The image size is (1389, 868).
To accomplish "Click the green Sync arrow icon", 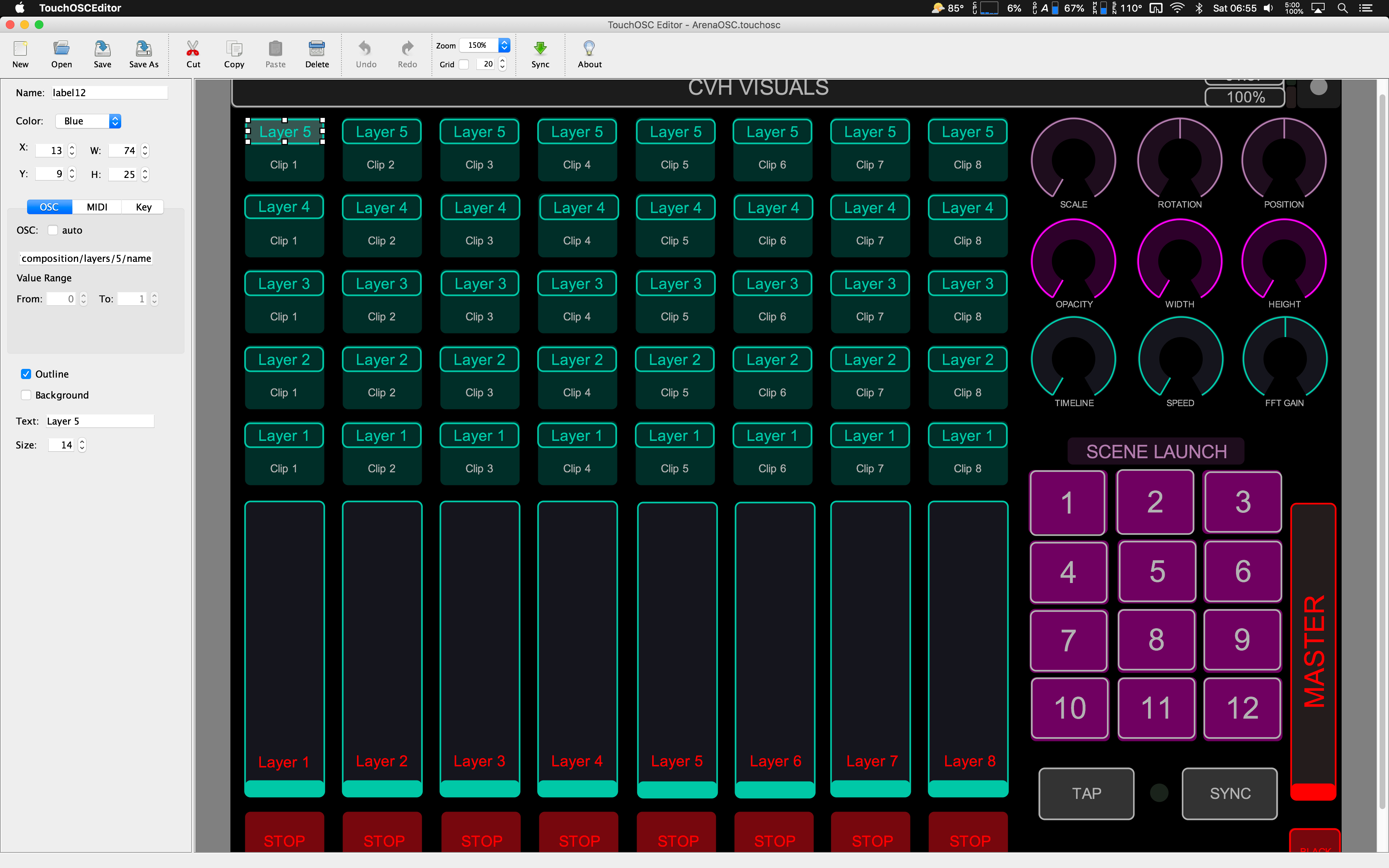I will 540,49.
